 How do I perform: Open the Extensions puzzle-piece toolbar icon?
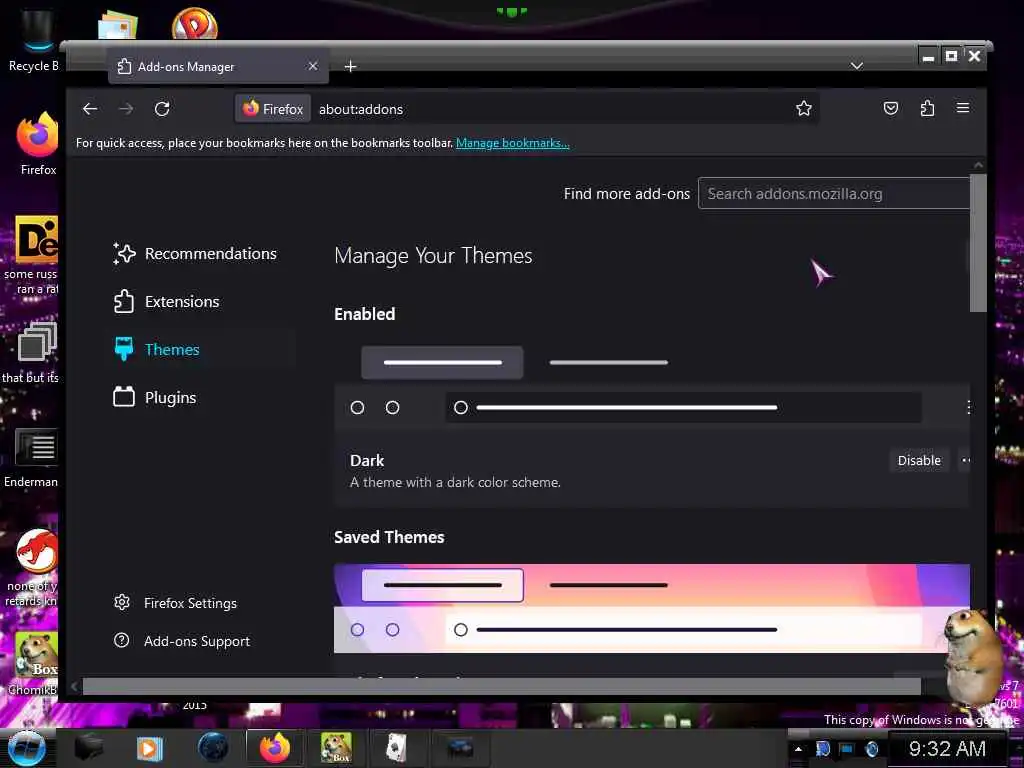(927, 108)
